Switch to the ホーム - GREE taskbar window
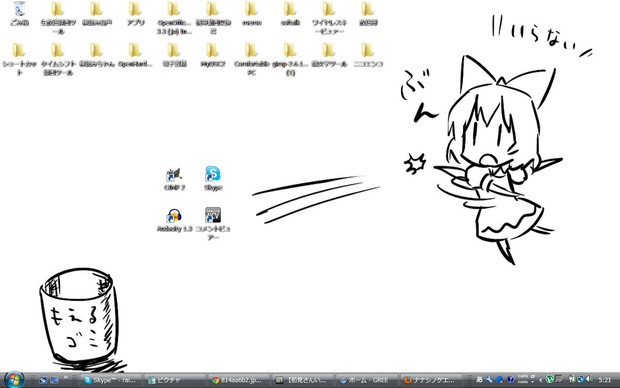 coord(367,380)
